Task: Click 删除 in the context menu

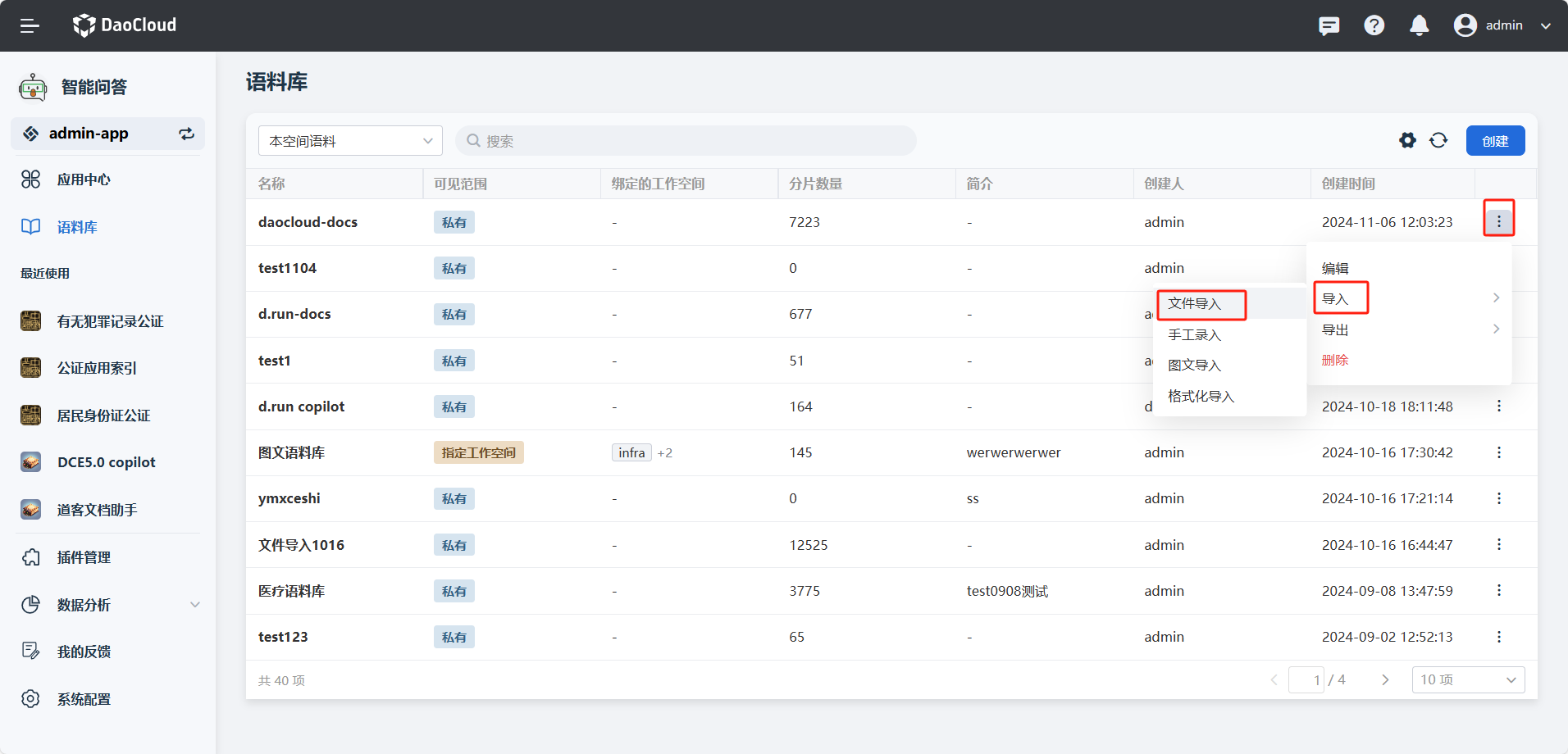Action: 1334,360
